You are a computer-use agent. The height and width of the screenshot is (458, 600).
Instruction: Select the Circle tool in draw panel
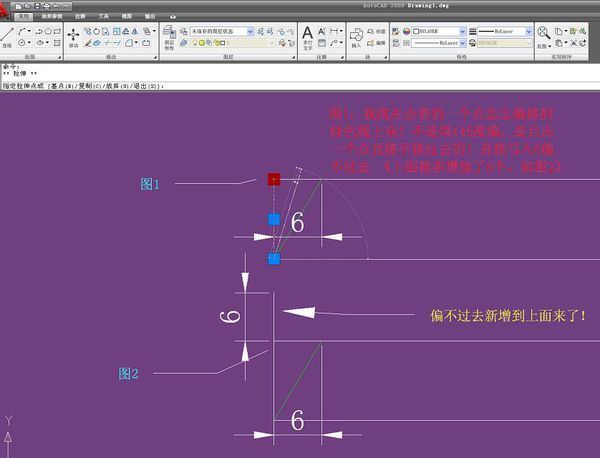(x=22, y=43)
